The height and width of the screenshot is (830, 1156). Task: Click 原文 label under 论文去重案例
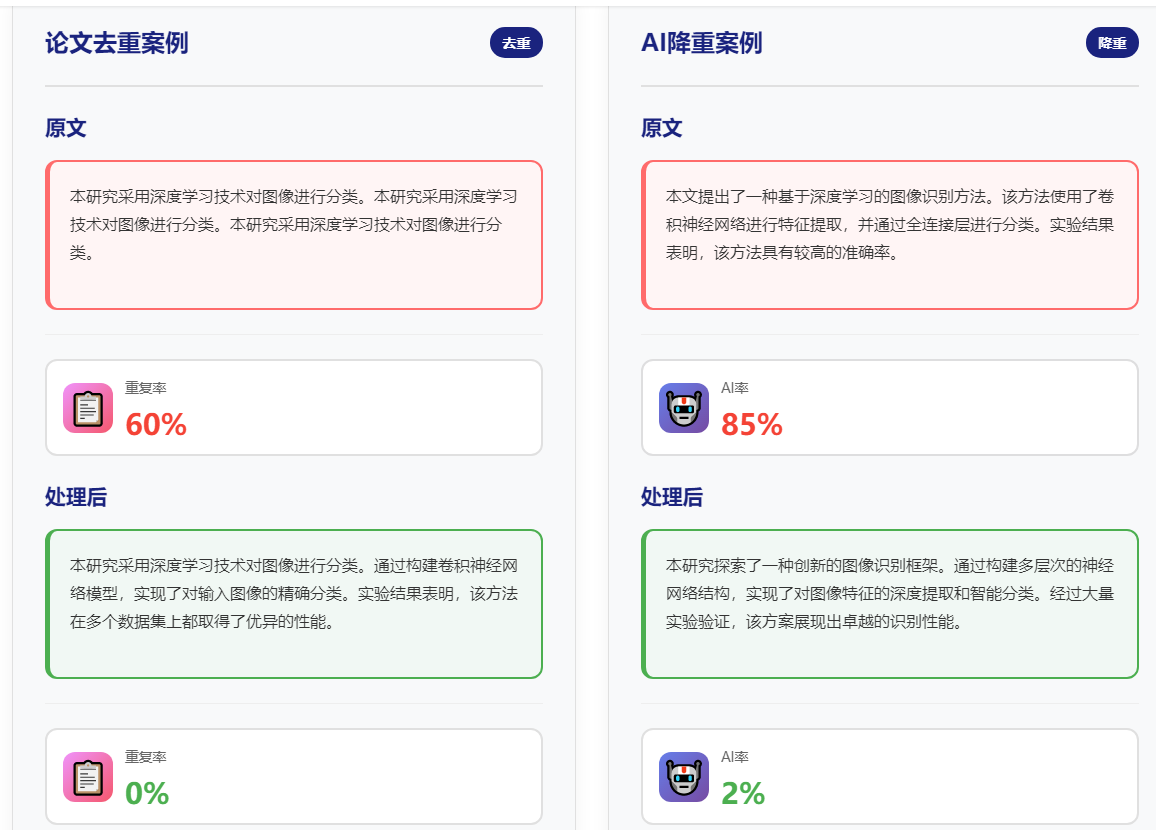pos(66,128)
